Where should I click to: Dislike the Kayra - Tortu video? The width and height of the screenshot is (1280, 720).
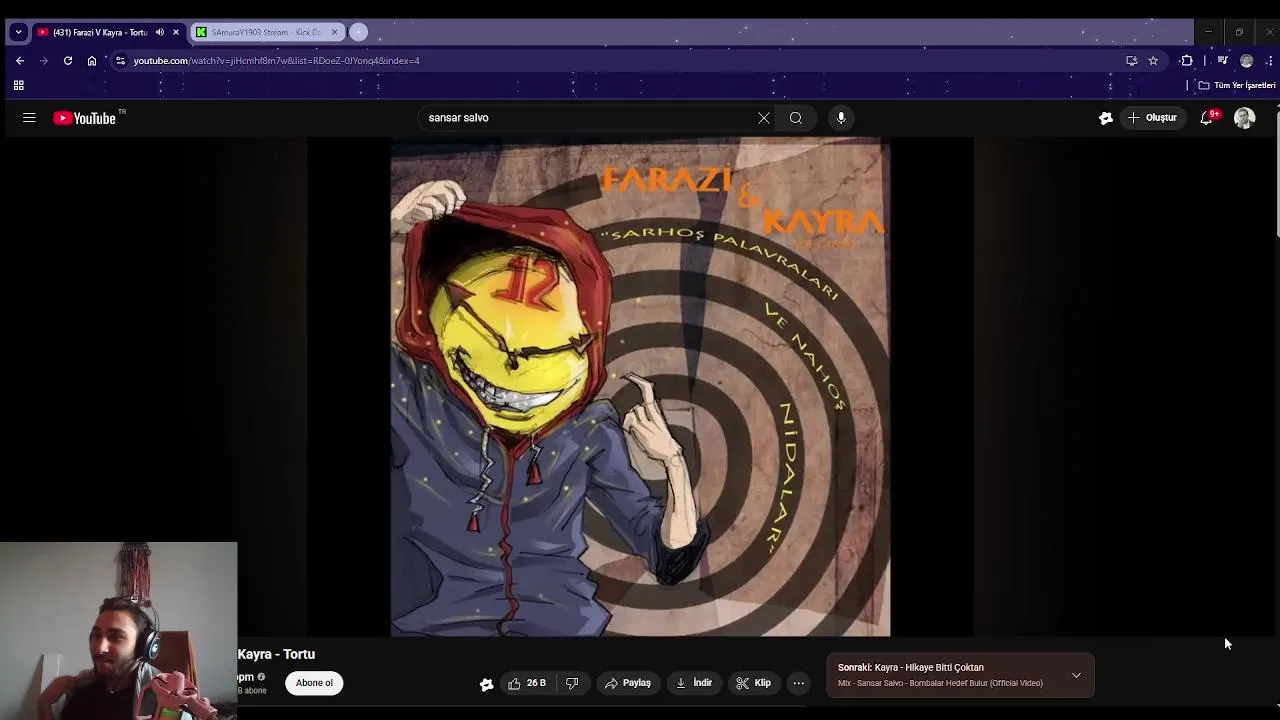572,683
